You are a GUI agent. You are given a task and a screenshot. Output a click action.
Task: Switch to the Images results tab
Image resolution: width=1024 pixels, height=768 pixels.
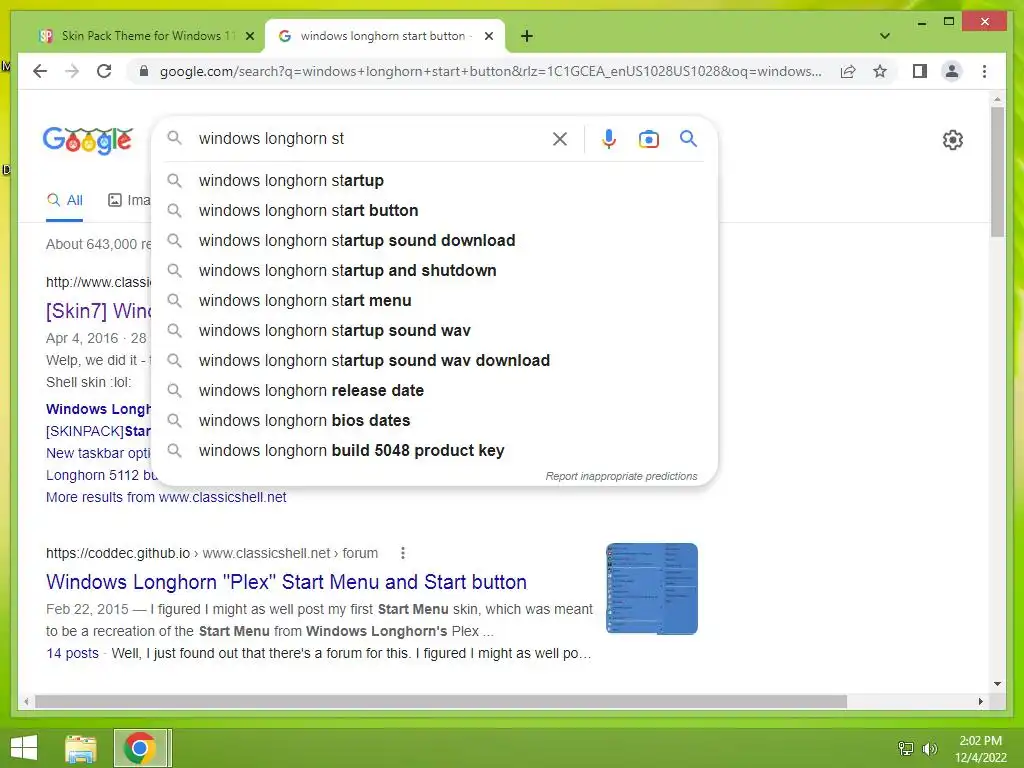tap(129, 200)
